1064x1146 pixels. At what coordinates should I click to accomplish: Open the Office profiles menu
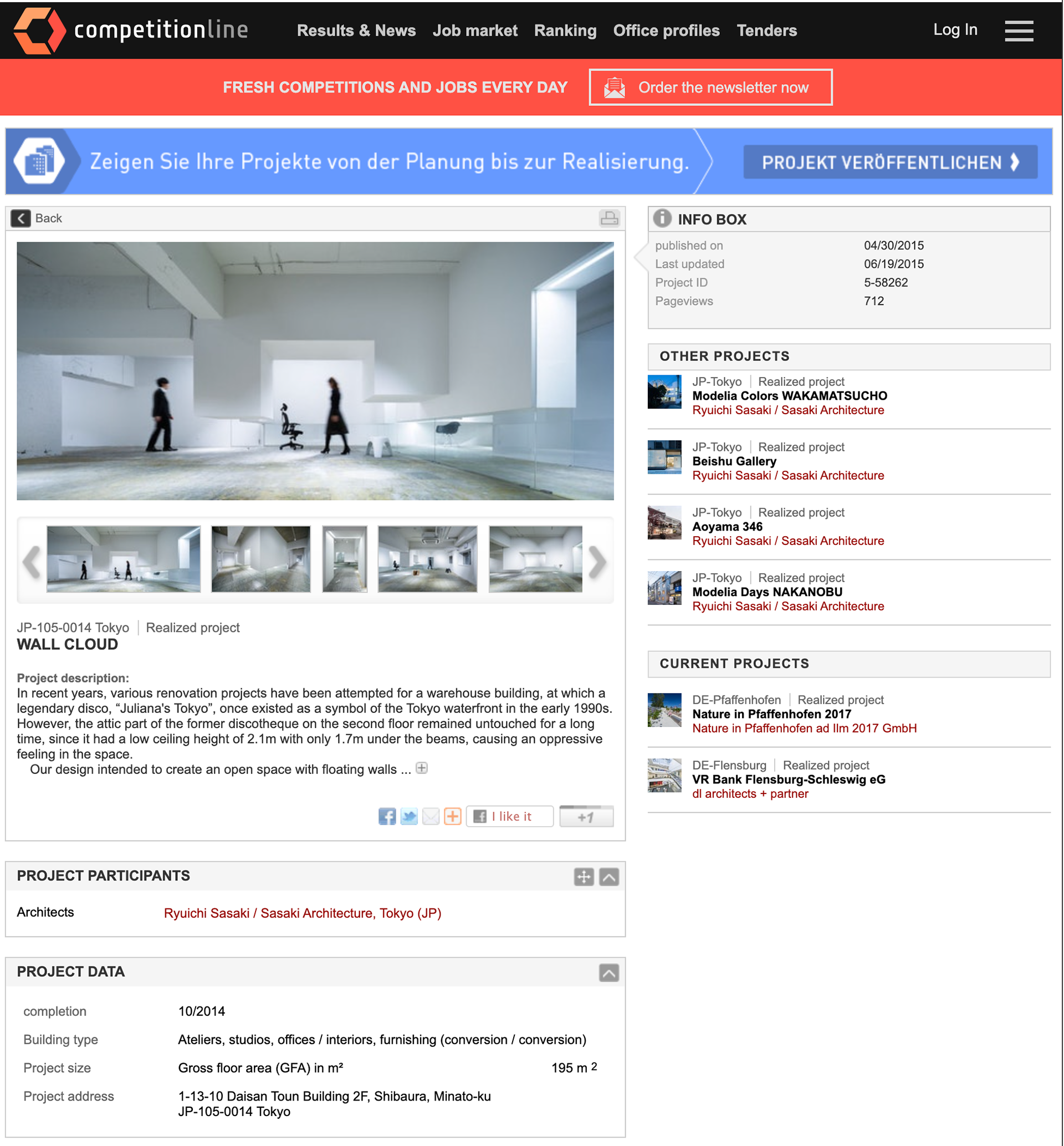point(666,30)
